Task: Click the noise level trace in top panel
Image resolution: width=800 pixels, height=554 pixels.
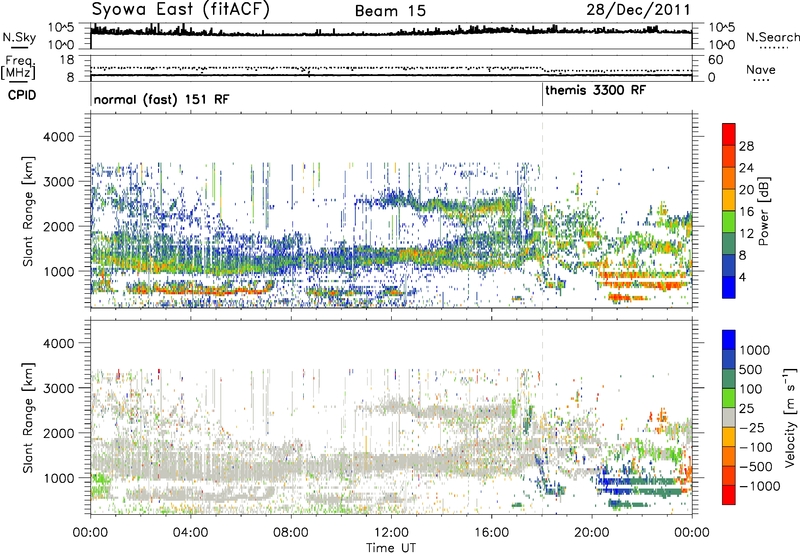Action: 391,32
